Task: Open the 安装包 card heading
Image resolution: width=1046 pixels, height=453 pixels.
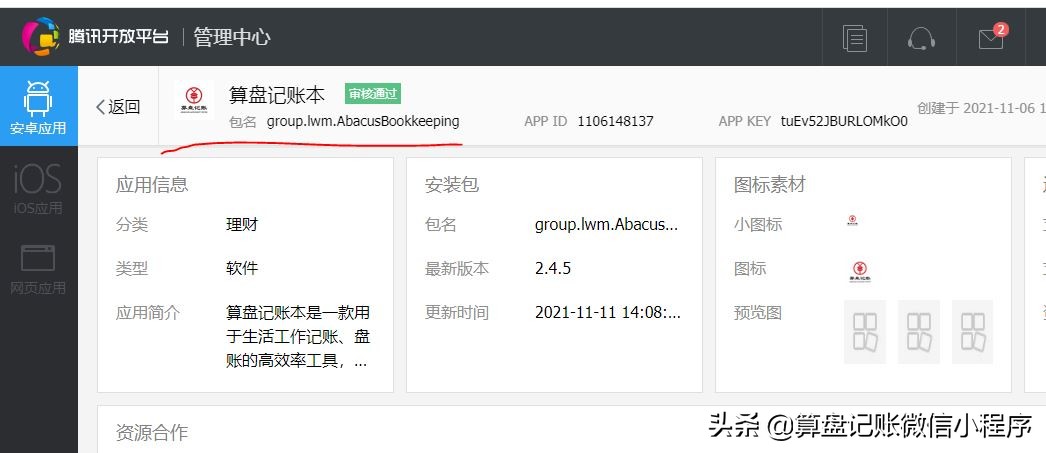Action: coord(452,184)
